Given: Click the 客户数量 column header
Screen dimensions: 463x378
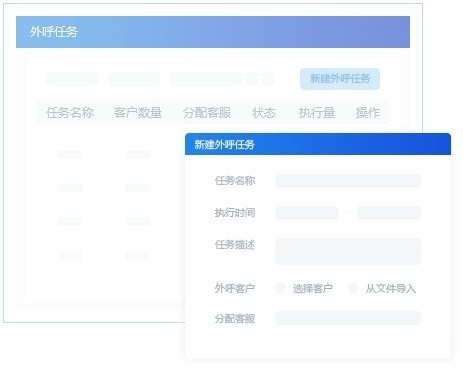Looking at the screenshot, I should coord(138,113).
